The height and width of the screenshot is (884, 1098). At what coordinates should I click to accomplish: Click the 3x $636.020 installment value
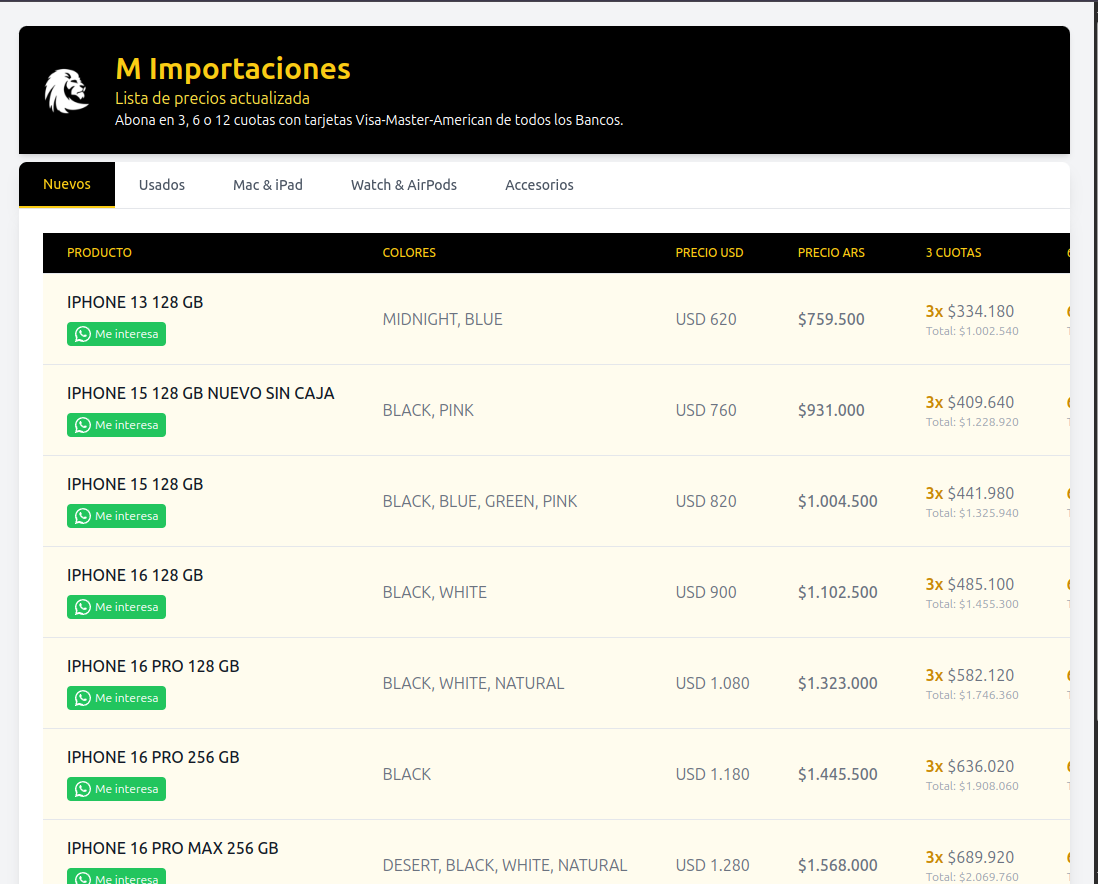970,767
